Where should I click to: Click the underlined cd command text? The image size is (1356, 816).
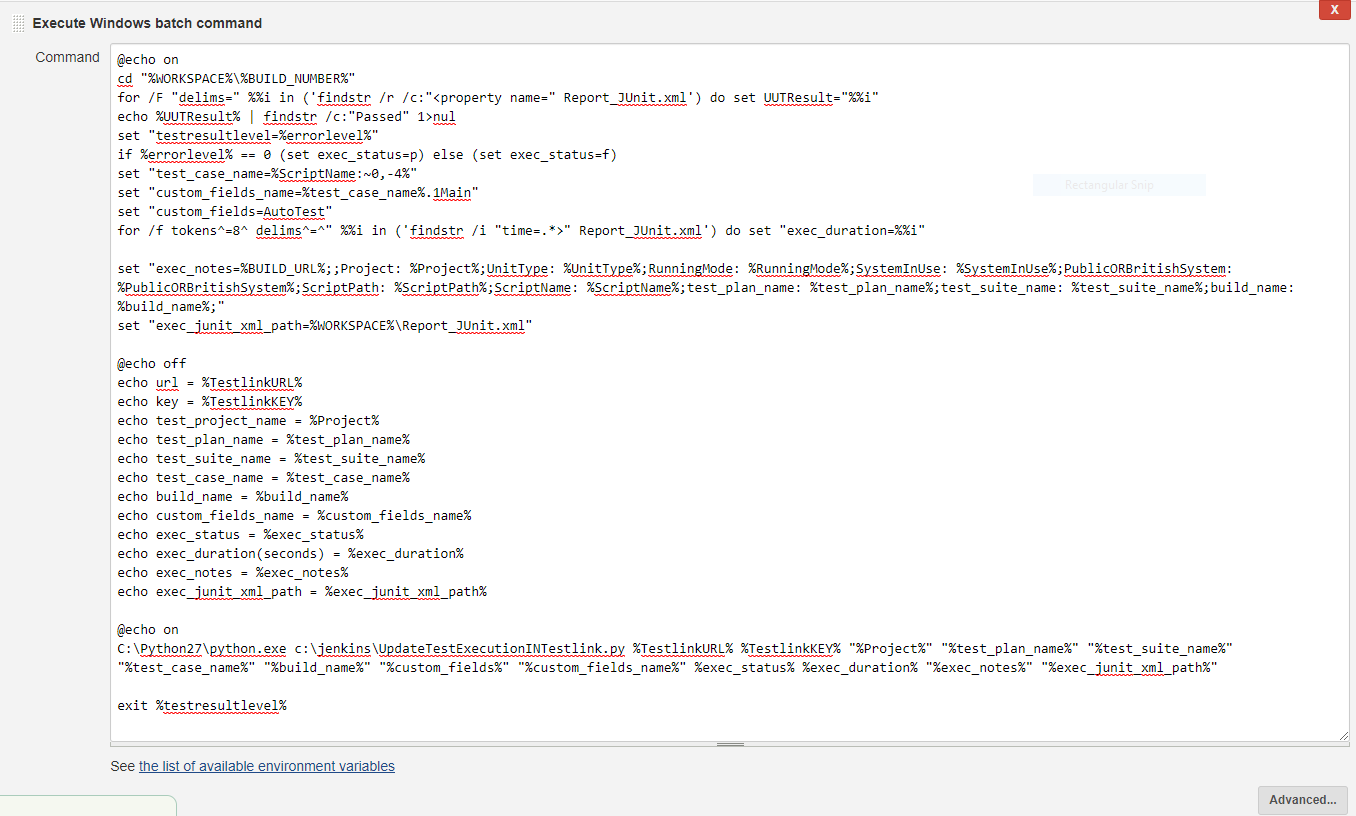(x=122, y=78)
